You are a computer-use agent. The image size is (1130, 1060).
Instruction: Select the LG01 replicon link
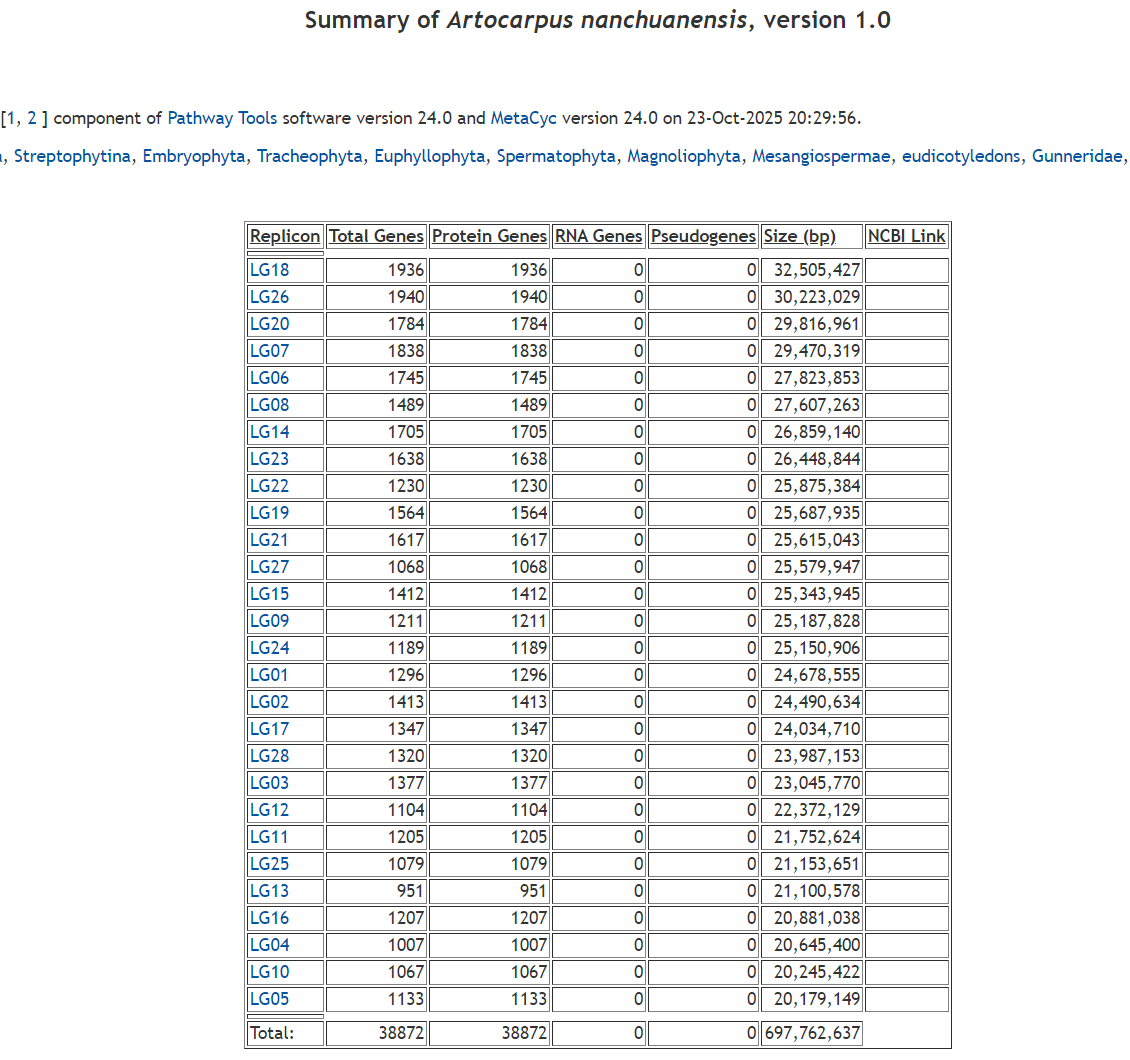[x=268, y=675]
